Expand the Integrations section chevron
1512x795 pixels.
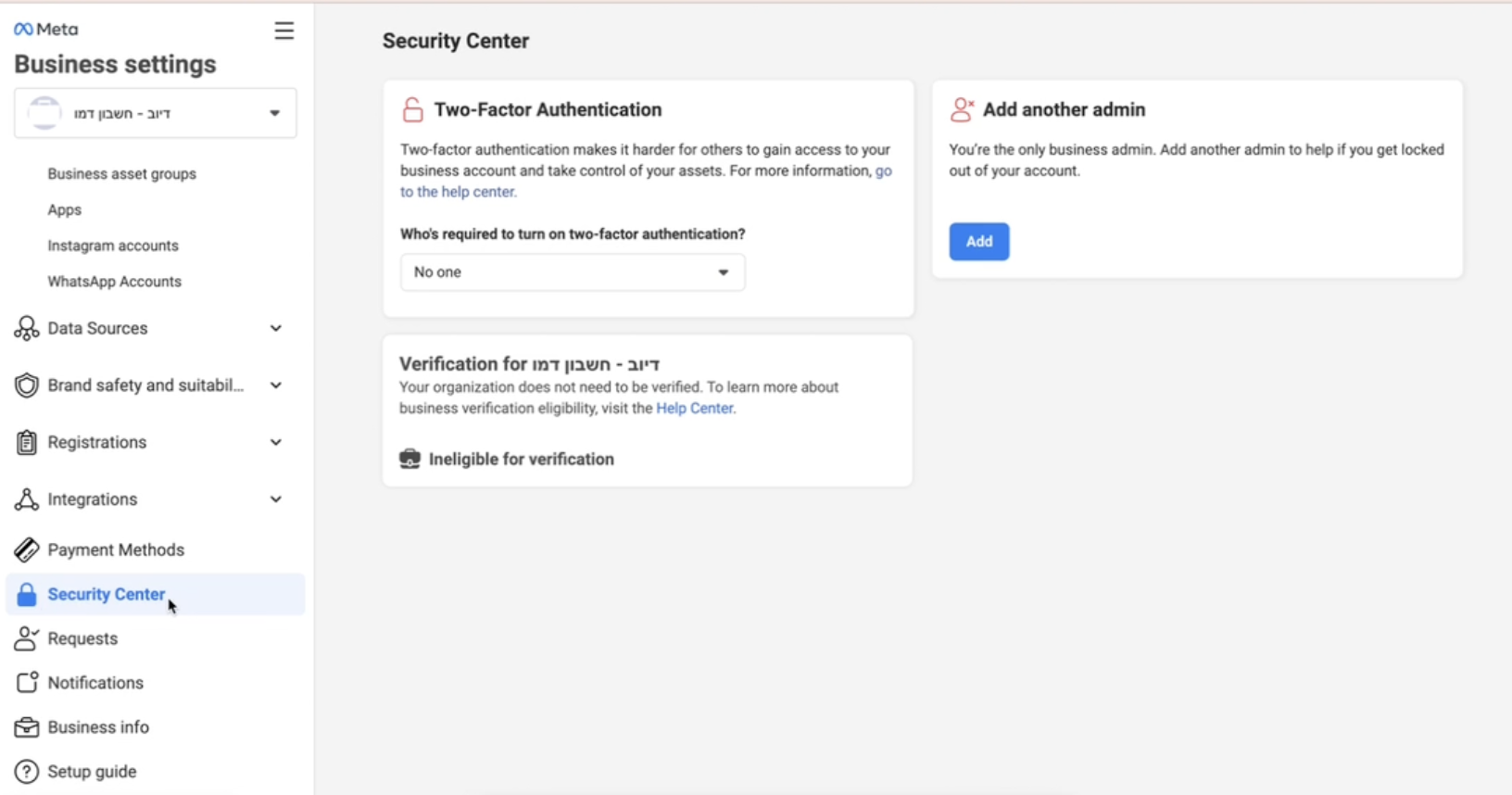click(x=275, y=499)
